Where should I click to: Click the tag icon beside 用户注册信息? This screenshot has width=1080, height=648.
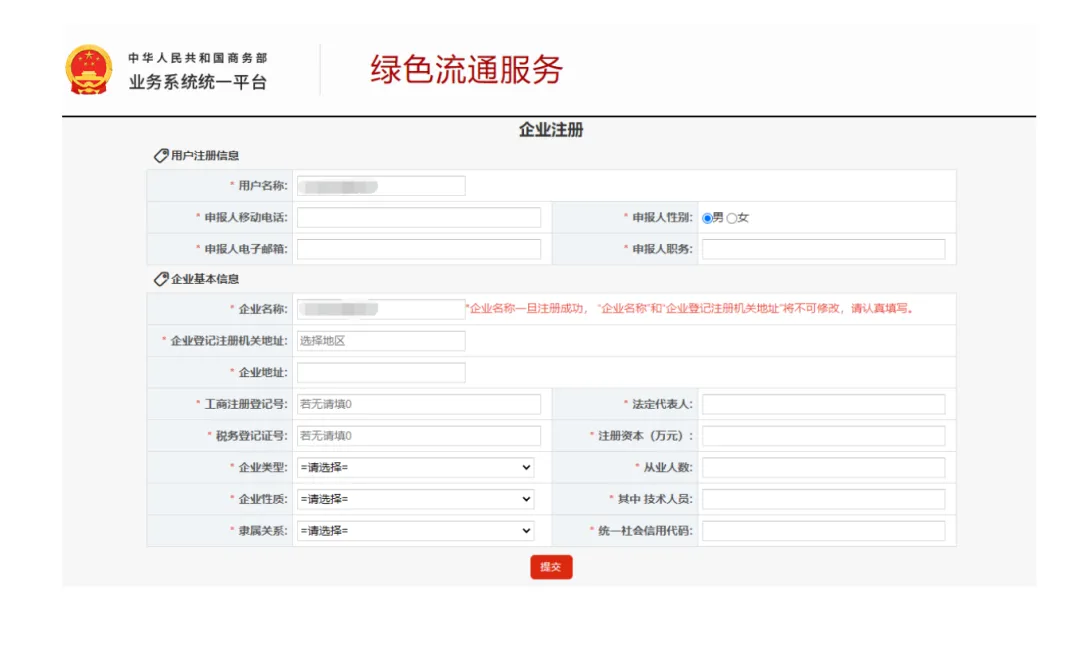[x=160, y=156]
